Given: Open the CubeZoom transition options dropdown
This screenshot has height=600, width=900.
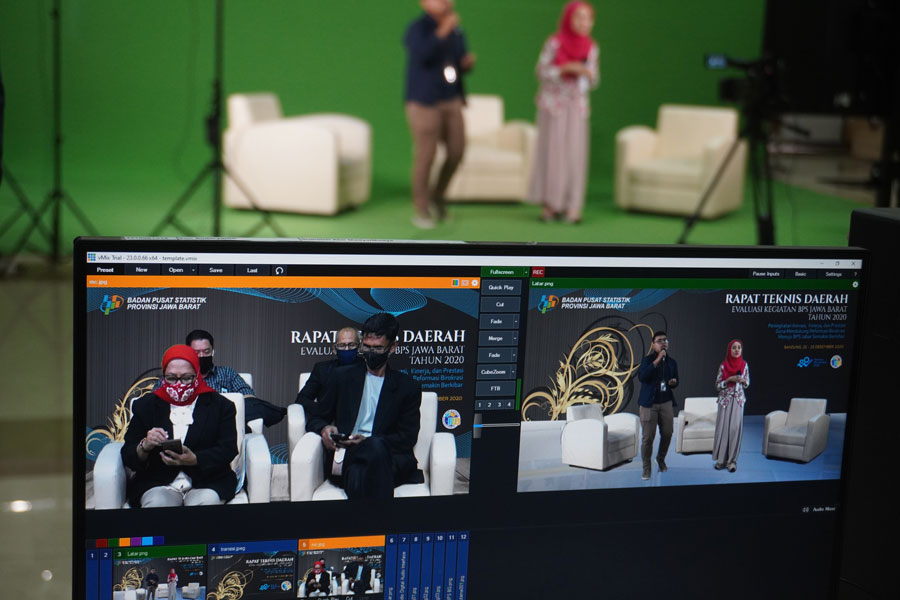Looking at the screenshot, I should [x=513, y=371].
